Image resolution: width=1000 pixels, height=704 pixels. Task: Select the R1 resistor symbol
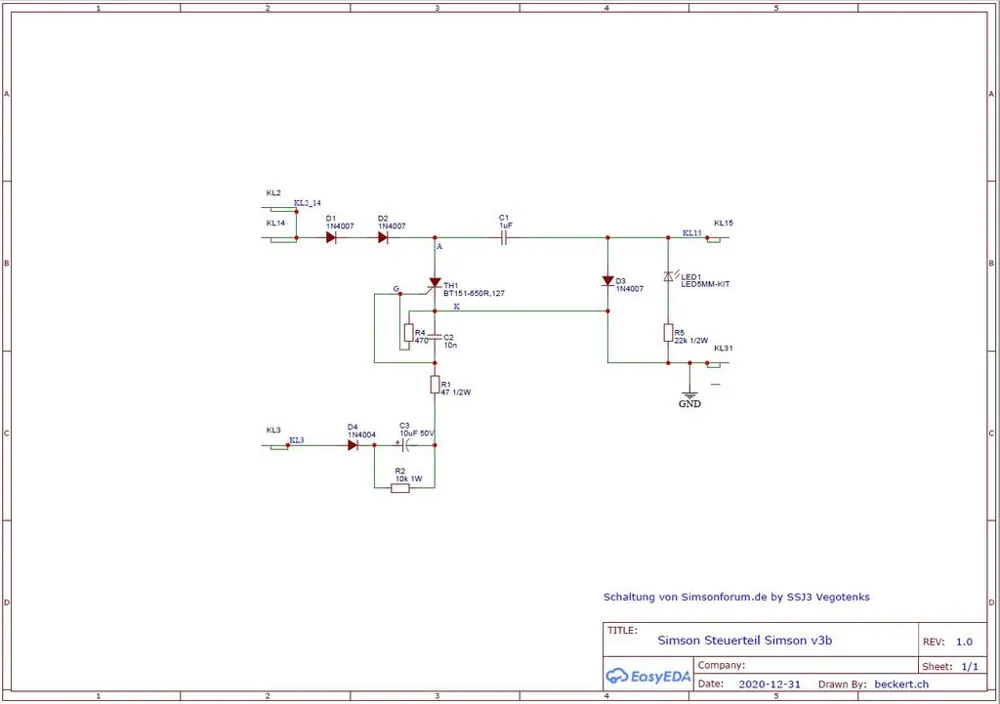(435, 385)
